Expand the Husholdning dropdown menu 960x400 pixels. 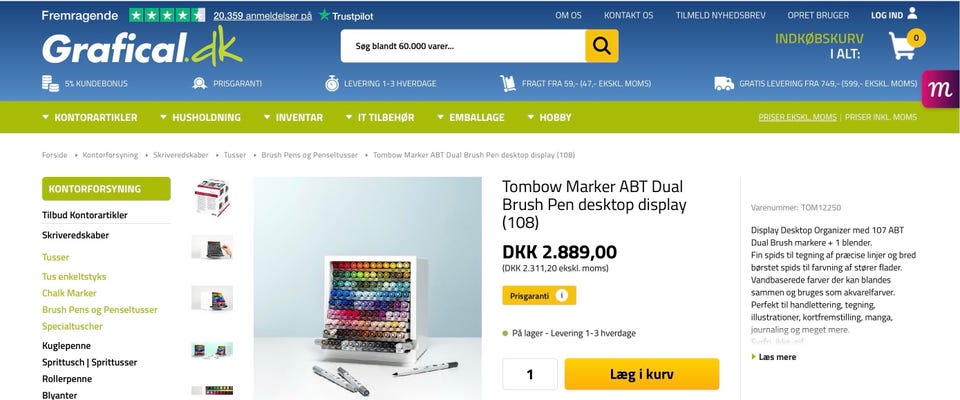[x=200, y=117]
